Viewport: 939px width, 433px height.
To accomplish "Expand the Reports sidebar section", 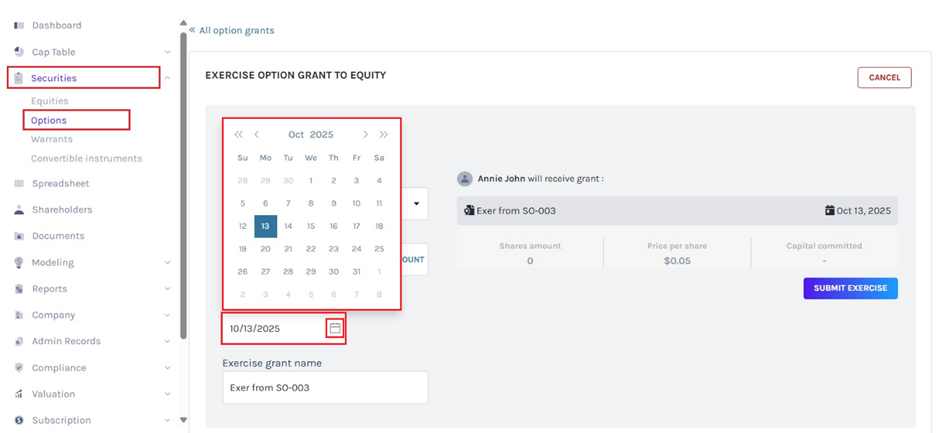I will point(167,289).
